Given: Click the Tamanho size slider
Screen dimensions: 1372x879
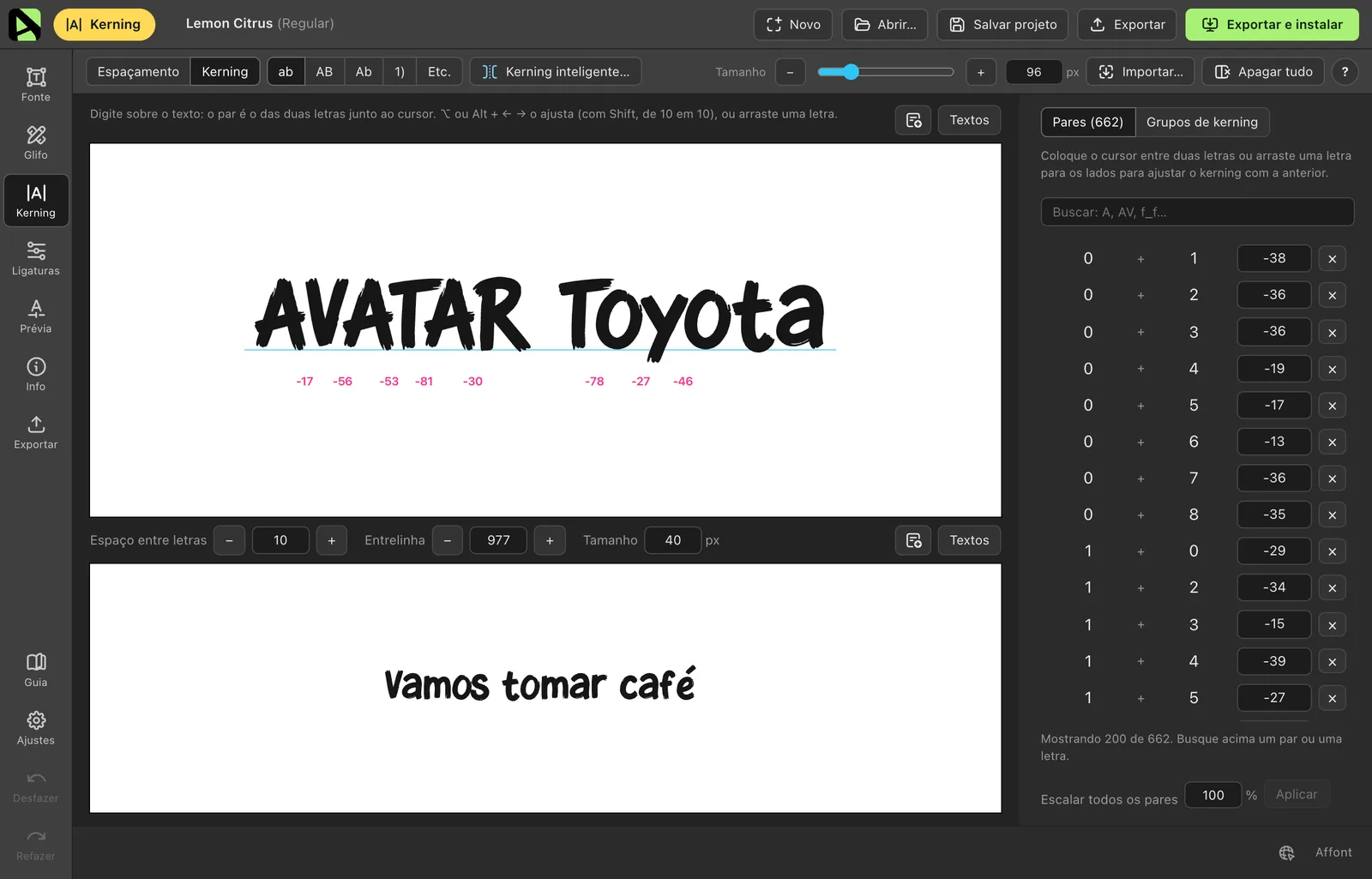Looking at the screenshot, I should click(x=886, y=72).
